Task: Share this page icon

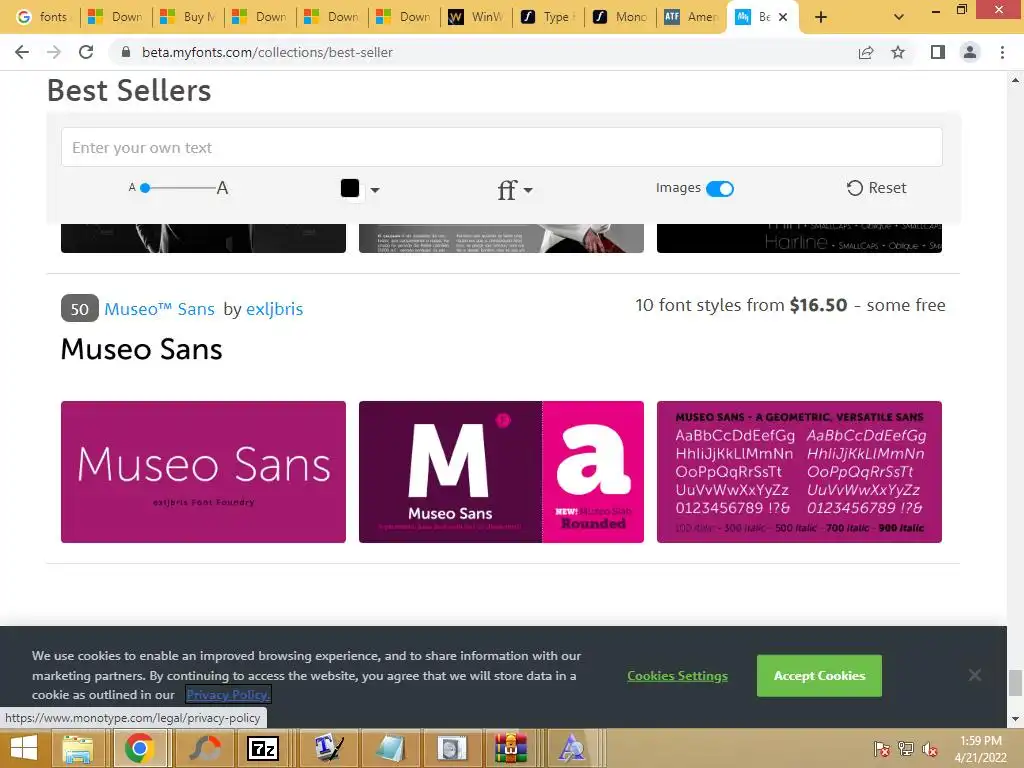Action: [866, 52]
